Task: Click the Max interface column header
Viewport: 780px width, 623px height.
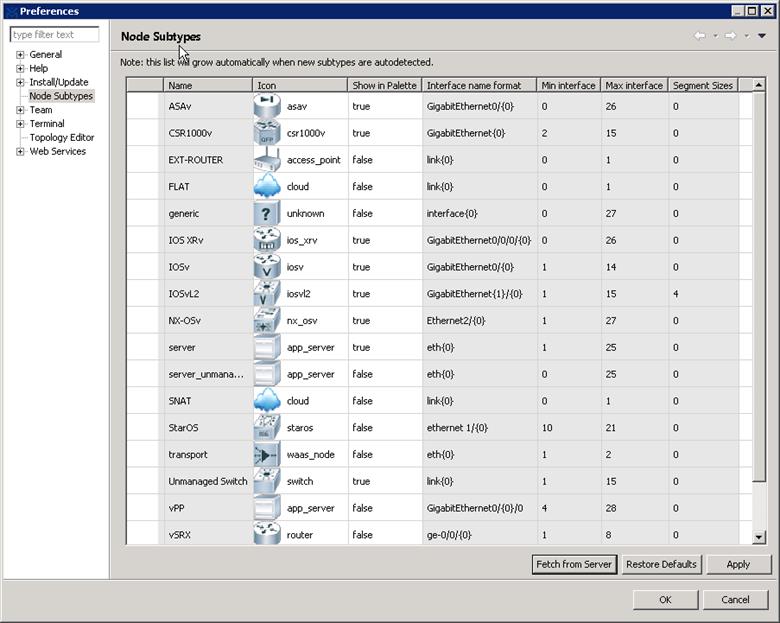Action: [x=634, y=85]
